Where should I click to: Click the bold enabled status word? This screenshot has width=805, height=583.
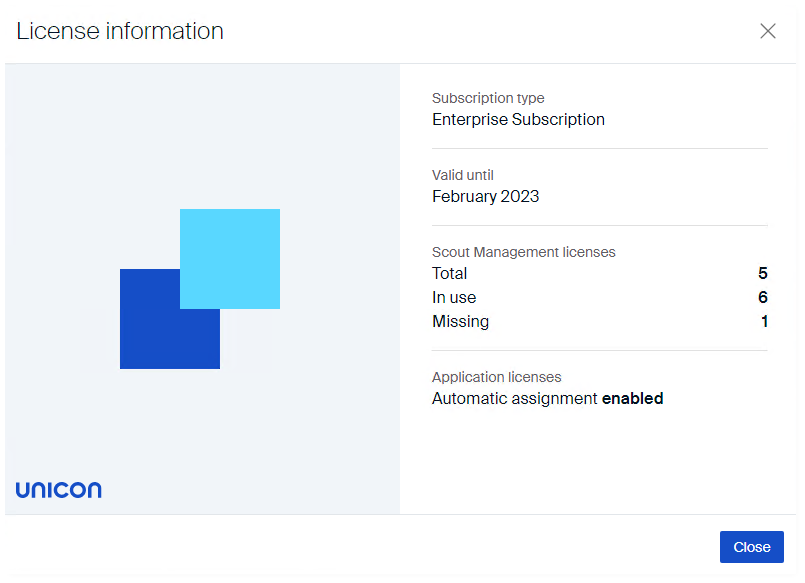(x=632, y=398)
